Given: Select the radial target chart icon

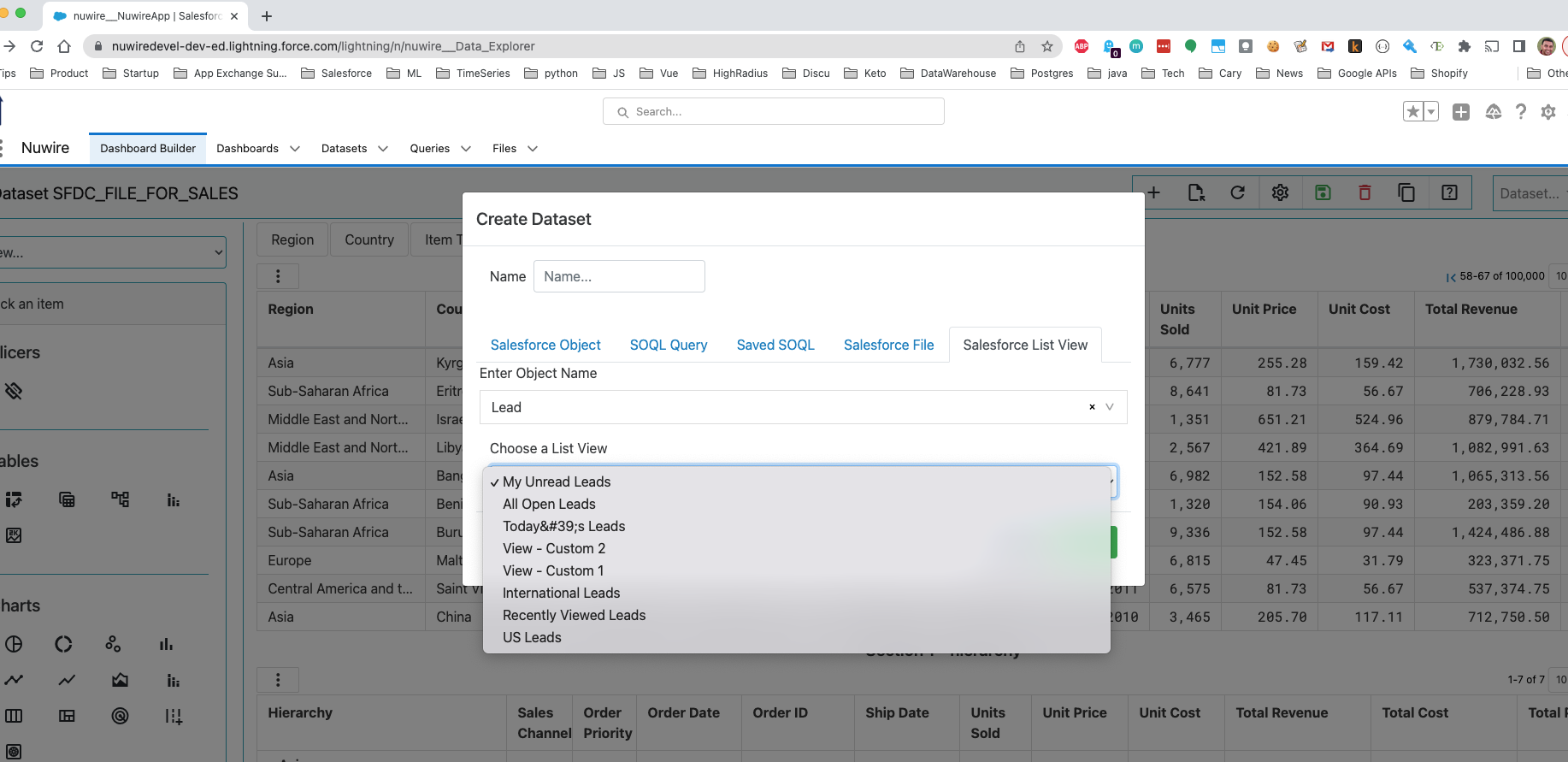Looking at the screenshot, I should point(120,716).
